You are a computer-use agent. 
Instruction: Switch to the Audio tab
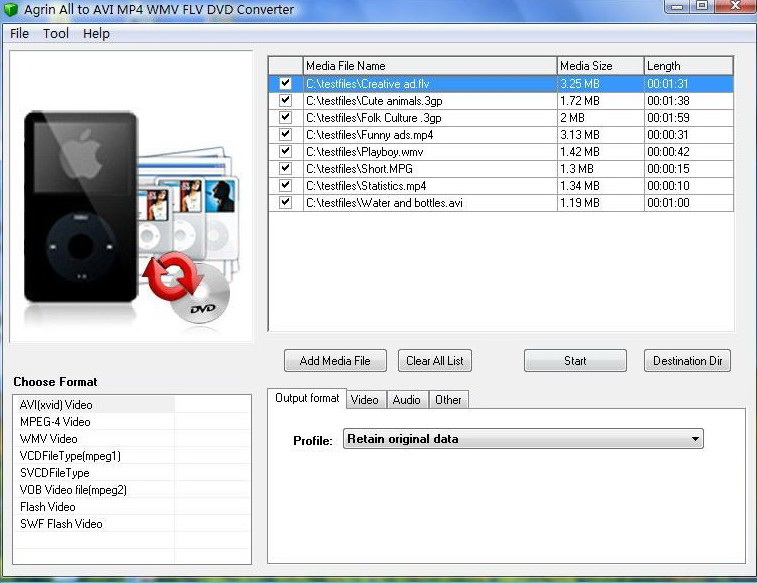click(x=407, y=400)
